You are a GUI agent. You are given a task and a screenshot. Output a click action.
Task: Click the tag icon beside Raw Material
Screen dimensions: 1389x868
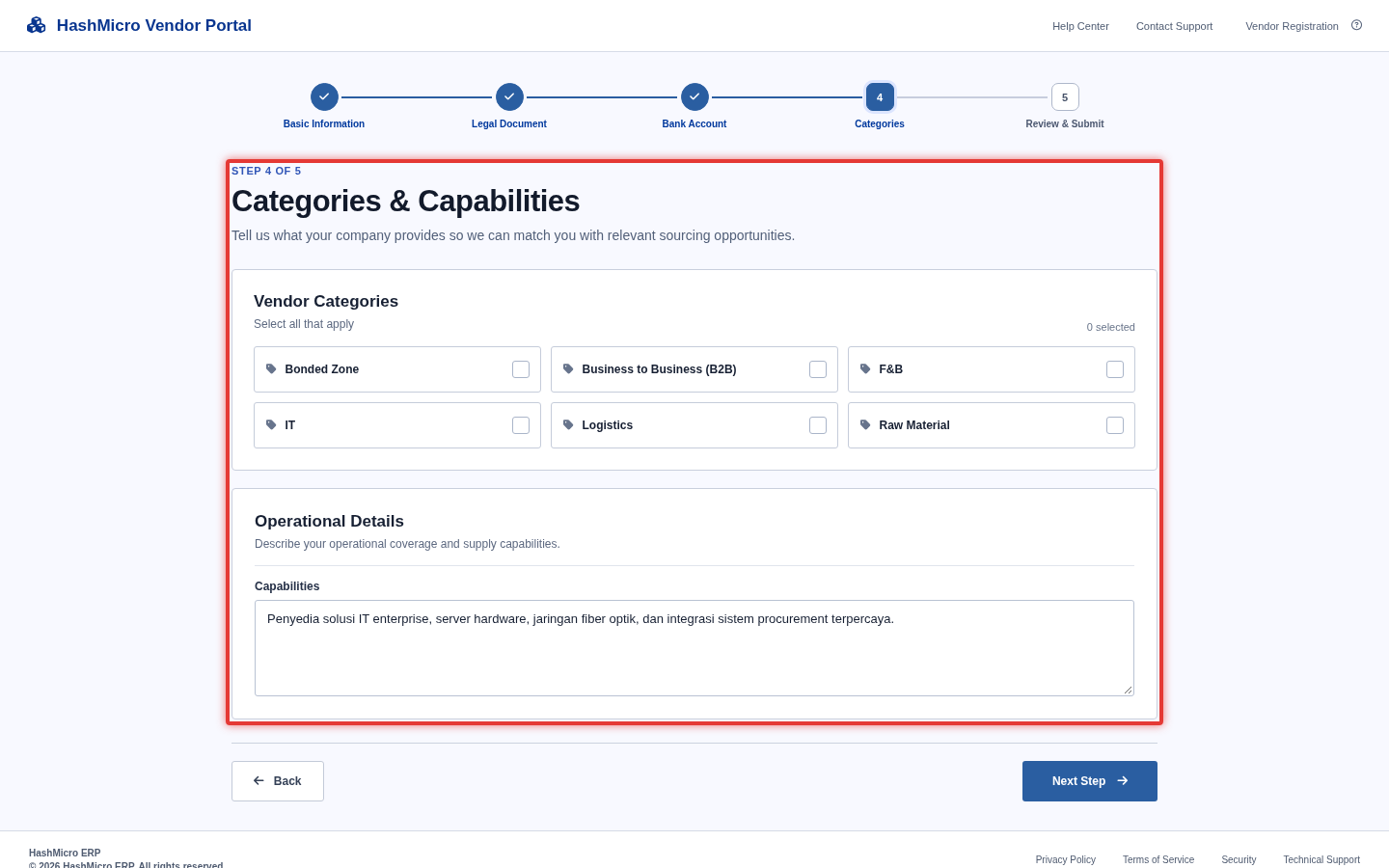click(865, 425)
